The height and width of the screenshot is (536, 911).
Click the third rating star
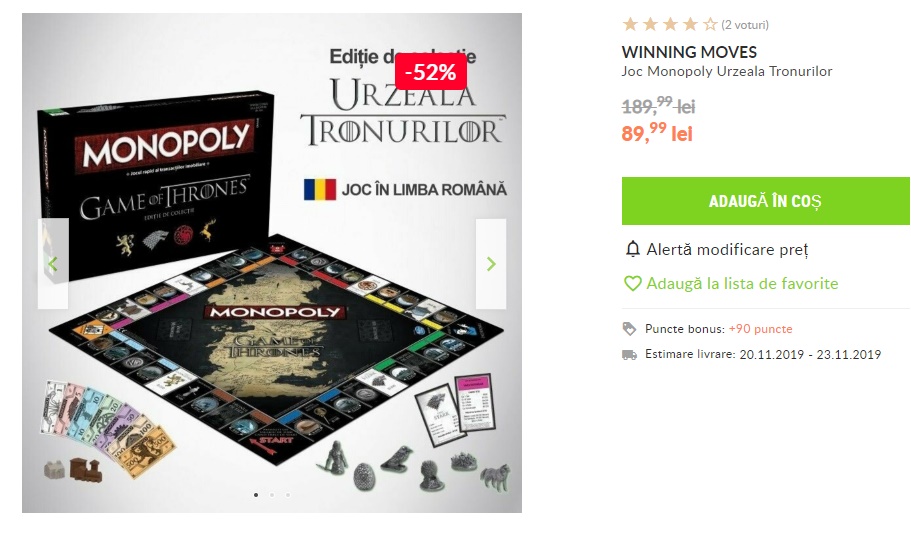tap(670, 24)
